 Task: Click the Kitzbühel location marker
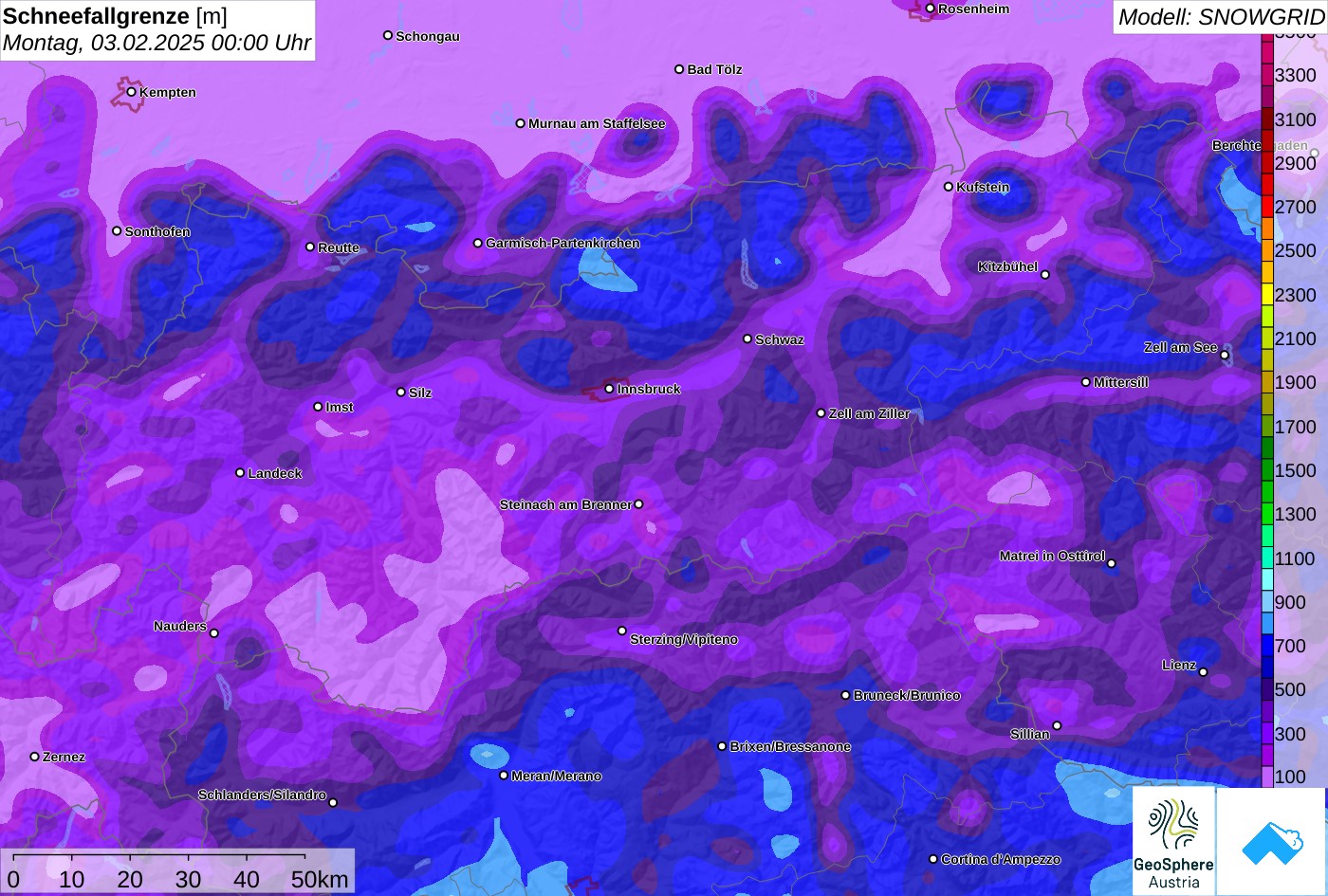(1045, 275)
